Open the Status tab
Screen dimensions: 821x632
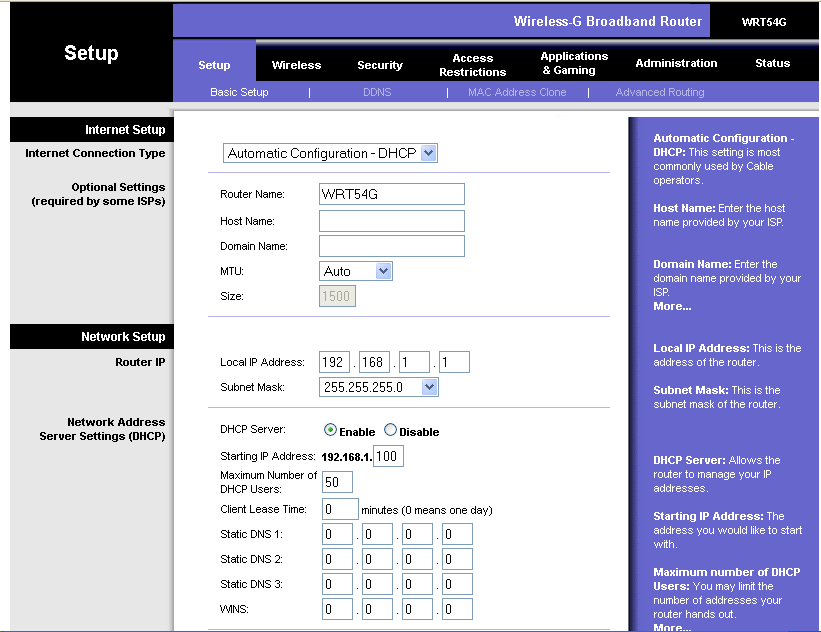click(772, 63)
